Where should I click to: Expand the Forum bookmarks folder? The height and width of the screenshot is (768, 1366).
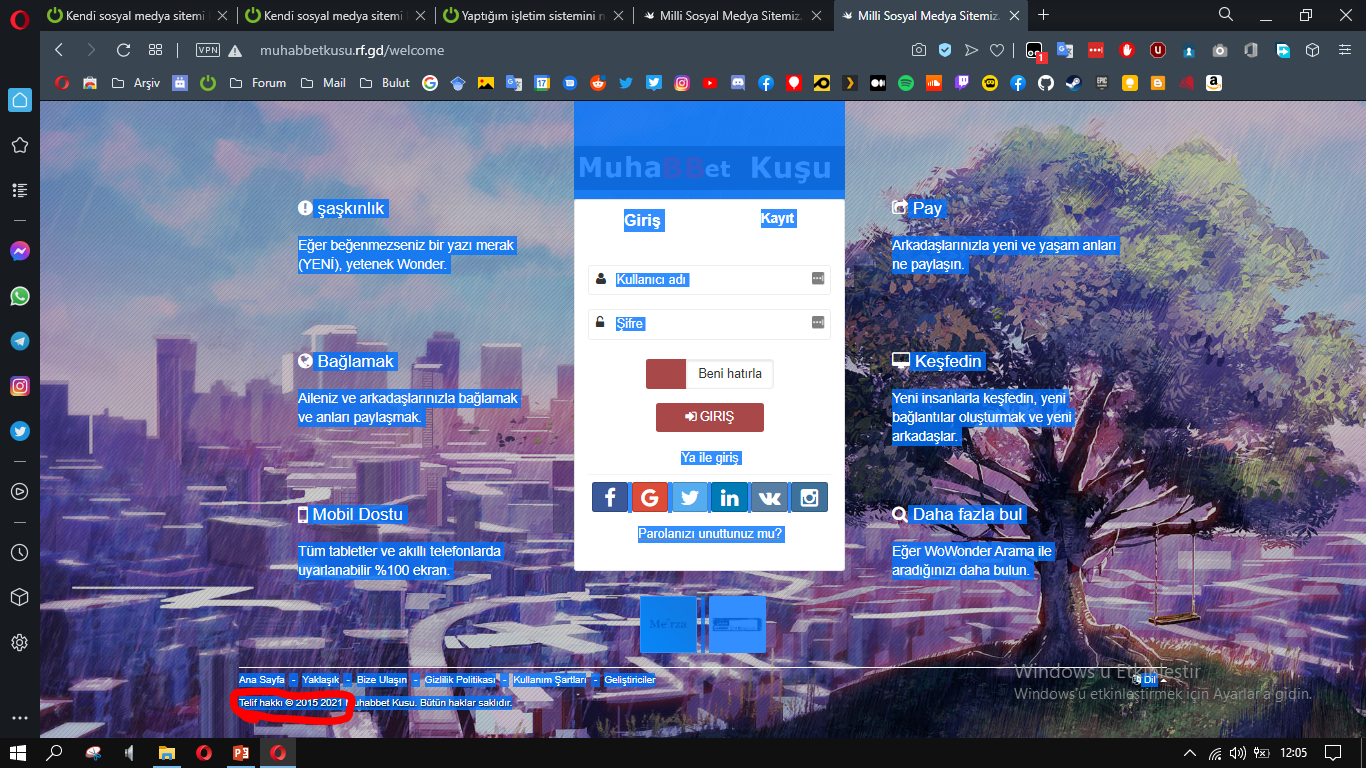pyautogui.click(x=258, y=83)
